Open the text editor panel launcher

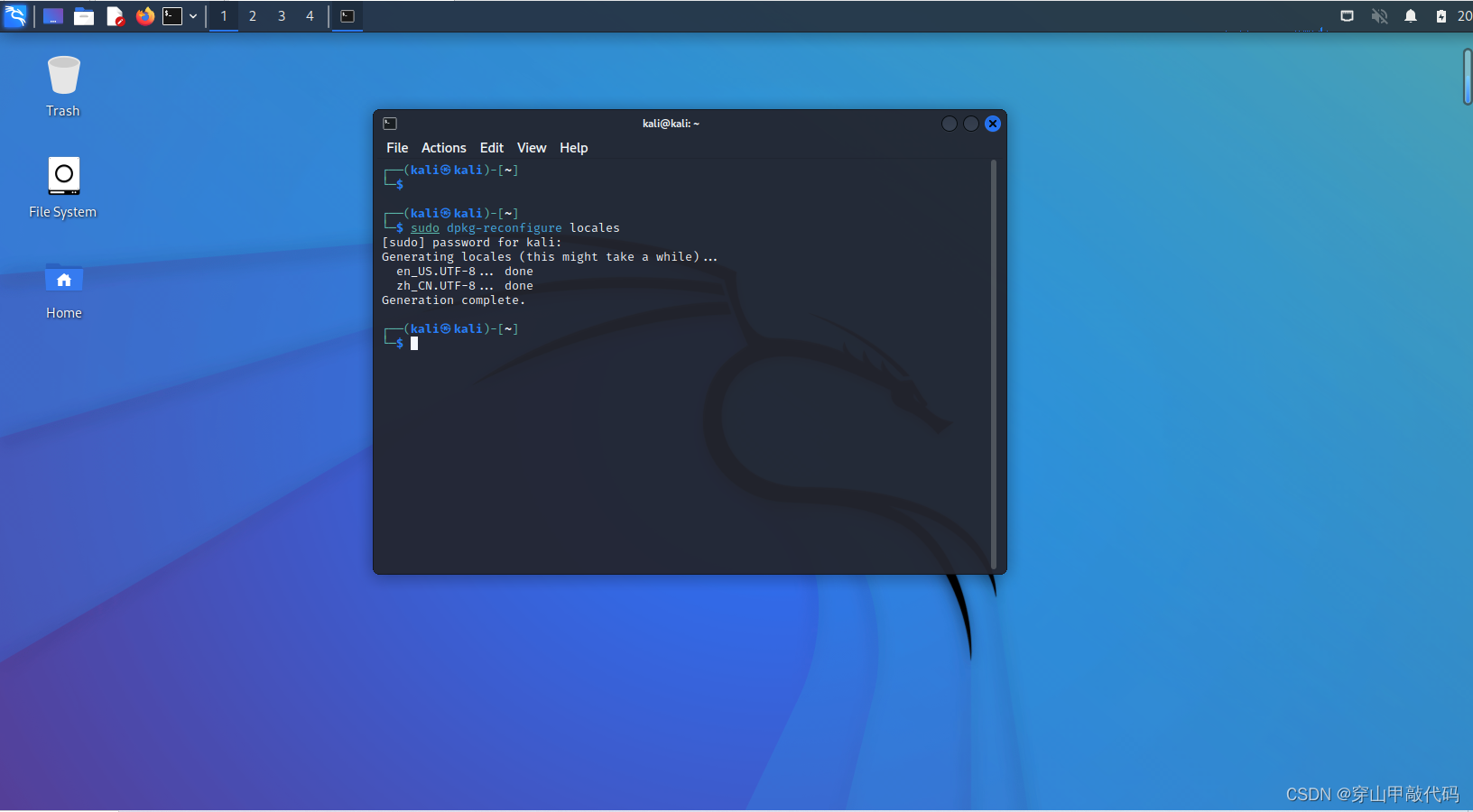click(x=115, y=16)
